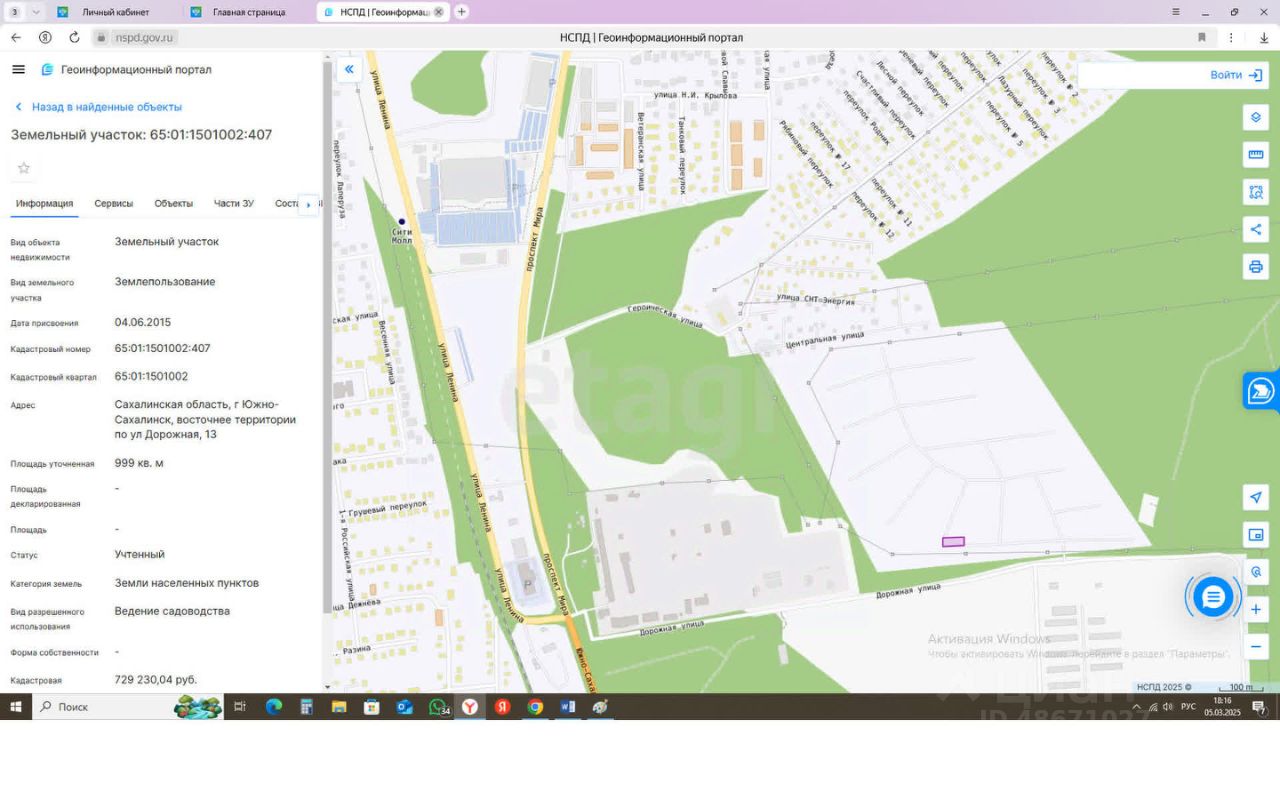
Task: Click the Windows taskbar search box
Action: point(110,707)
